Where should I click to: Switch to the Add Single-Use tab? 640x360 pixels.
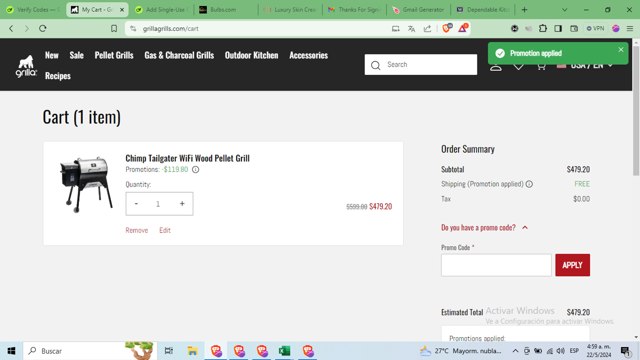(161, 9)
